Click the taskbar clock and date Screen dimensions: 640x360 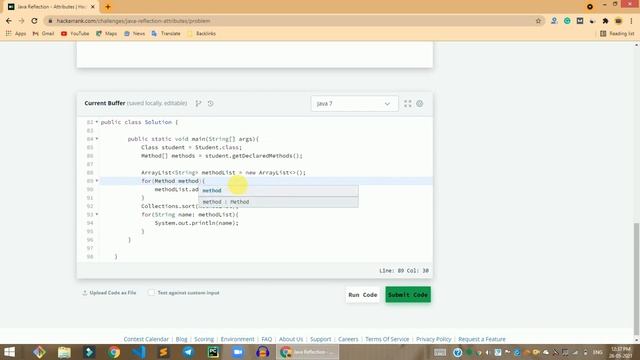(x=621, y=352)
